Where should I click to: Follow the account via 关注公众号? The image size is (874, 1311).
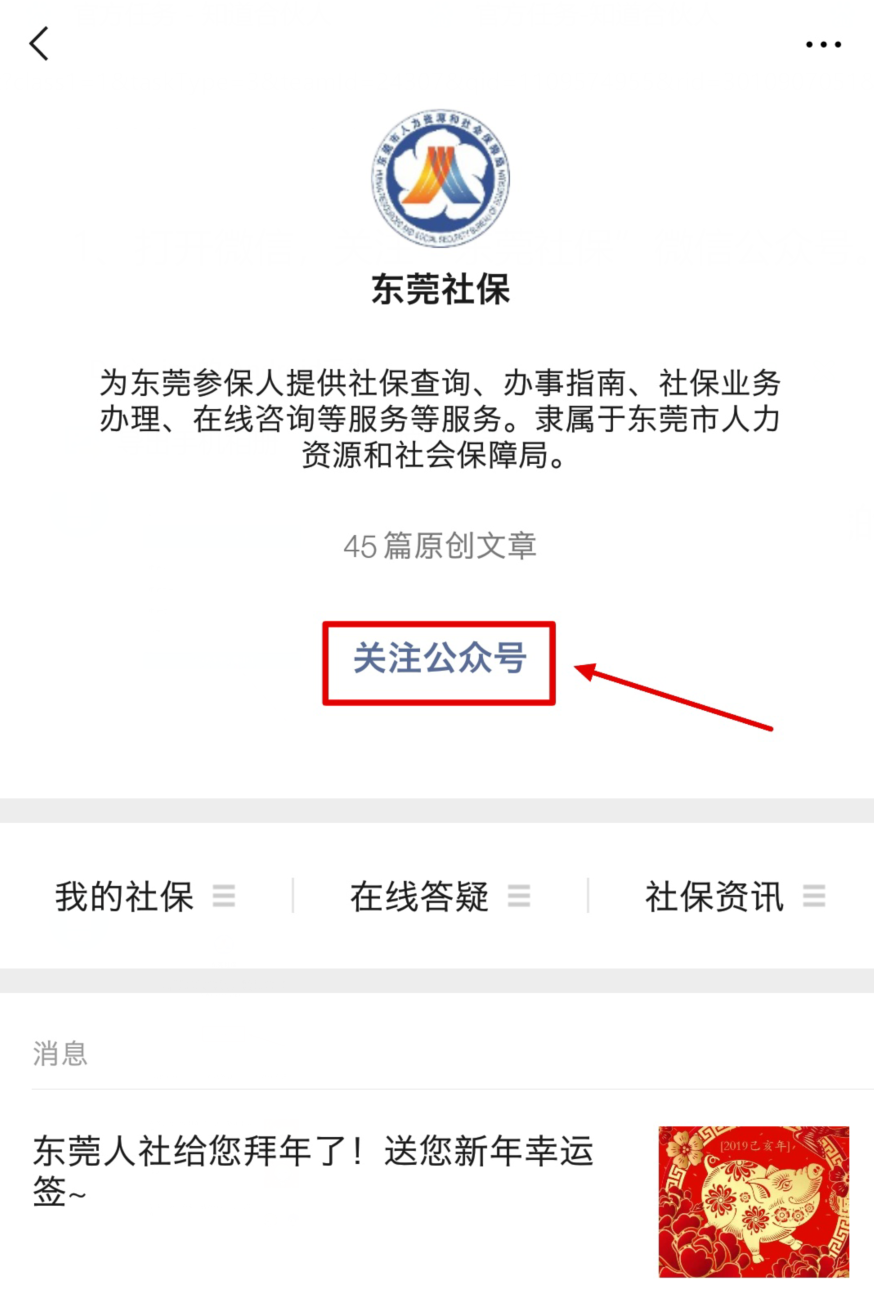coord(439,660)
